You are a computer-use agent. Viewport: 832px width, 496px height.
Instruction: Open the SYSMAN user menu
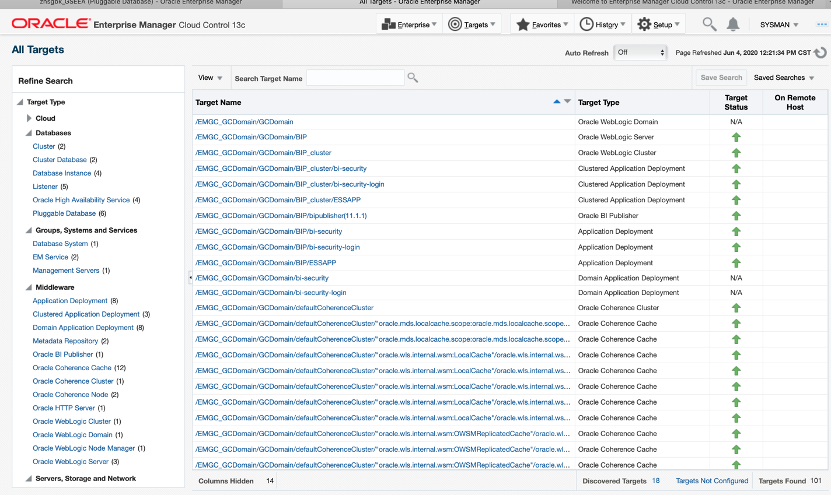pos(779,25)
